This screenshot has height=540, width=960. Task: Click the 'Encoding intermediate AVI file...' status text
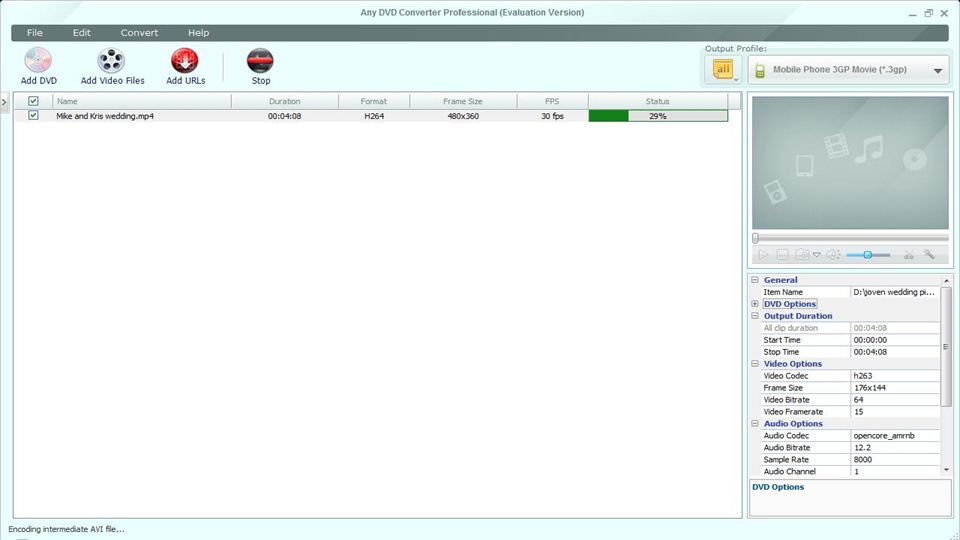click(66, 529)
